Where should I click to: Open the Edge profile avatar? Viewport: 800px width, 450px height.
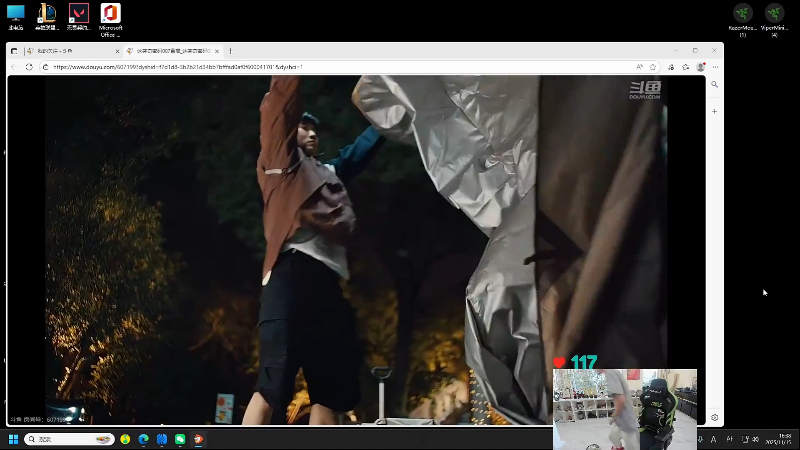click(701, 67)
